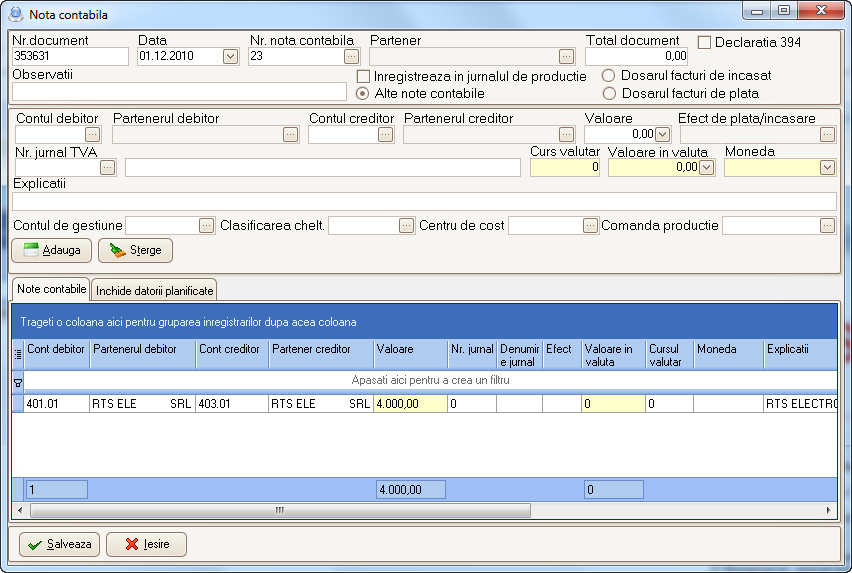Click Partener field browse button

[566, 57]
